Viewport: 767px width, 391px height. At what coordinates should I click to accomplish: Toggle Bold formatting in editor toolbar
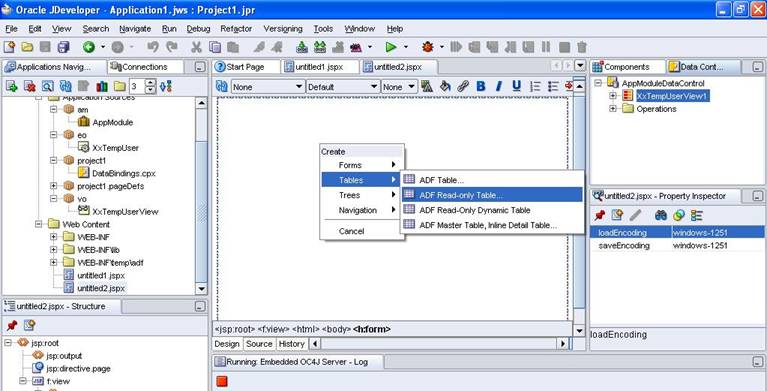[x=481, y=87]
